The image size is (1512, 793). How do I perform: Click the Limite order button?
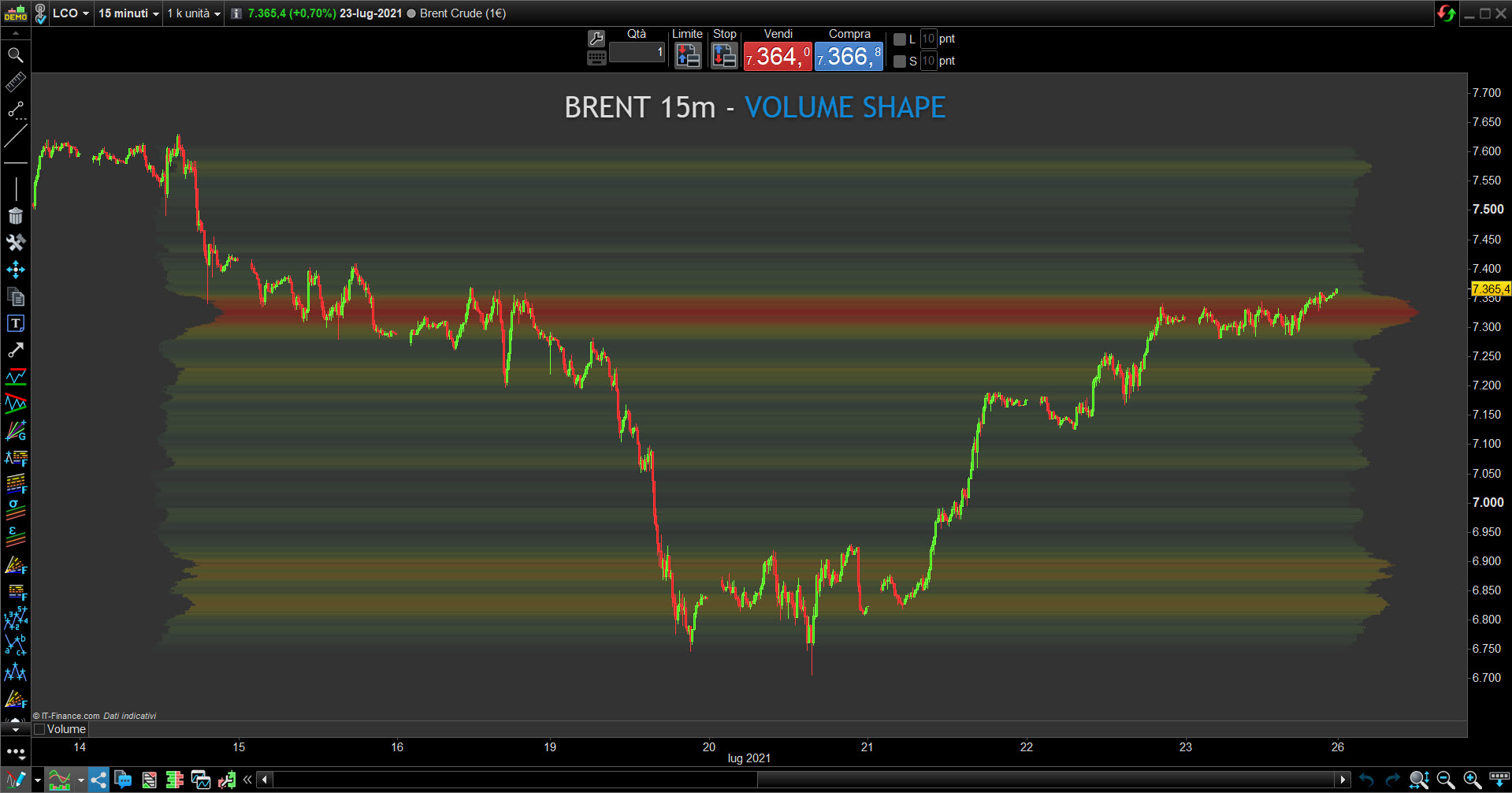point(688,55)
